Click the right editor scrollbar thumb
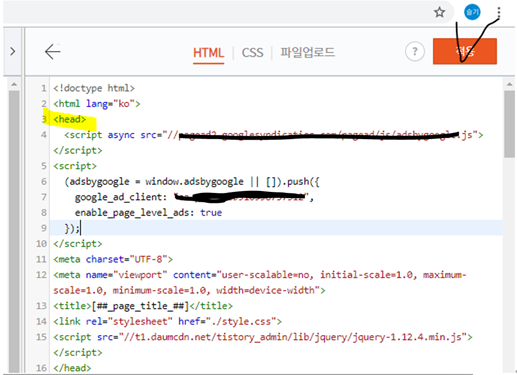Image resolution: width=517 pixels, height=375 pixels. coord(509,124)
